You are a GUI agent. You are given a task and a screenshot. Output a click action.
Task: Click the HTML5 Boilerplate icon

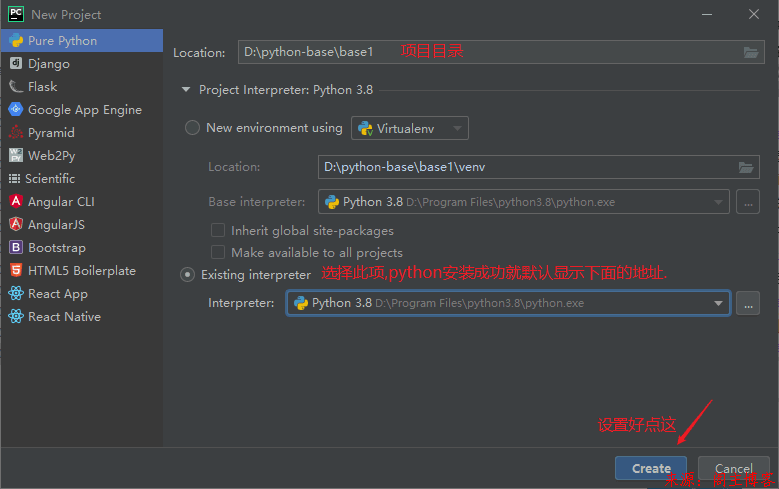point(16,270)
